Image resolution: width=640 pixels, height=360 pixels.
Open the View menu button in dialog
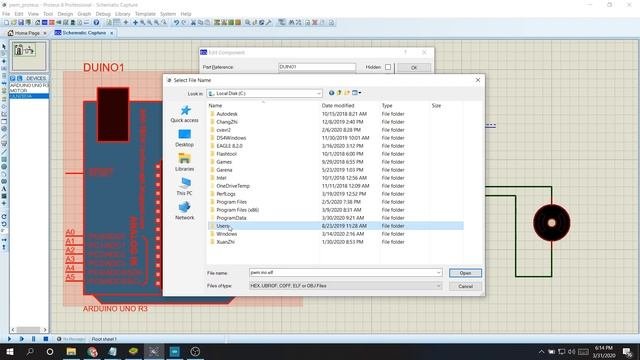[356, 93]
